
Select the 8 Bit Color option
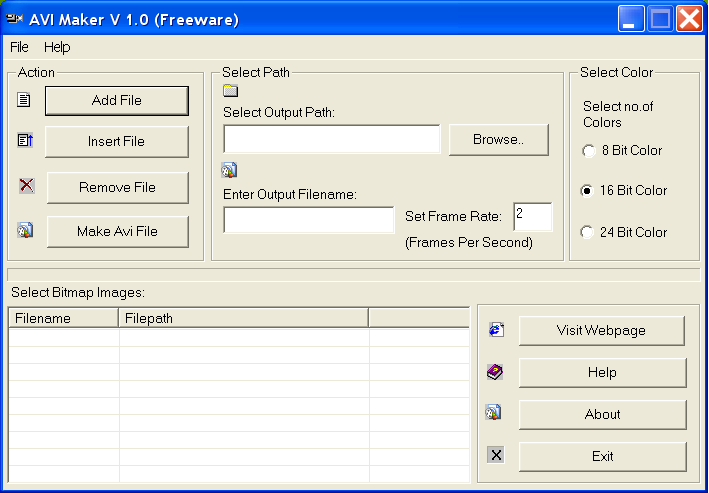tap(587, 151)
